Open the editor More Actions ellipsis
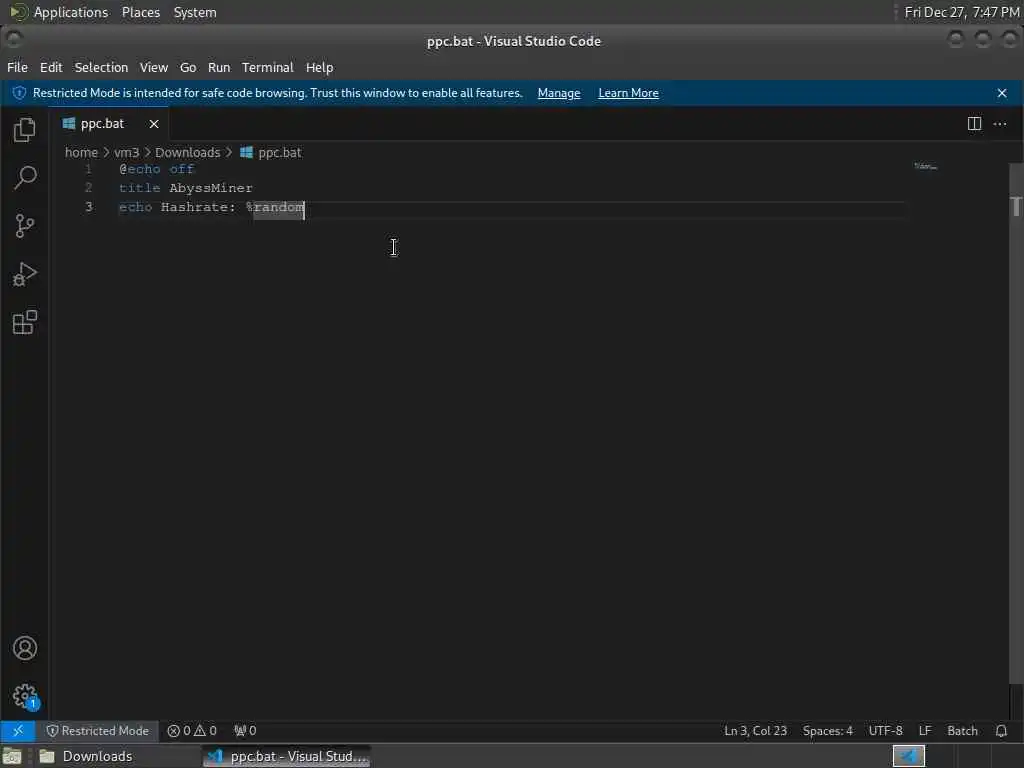The image size is (1024, 768). (1000, 123)
